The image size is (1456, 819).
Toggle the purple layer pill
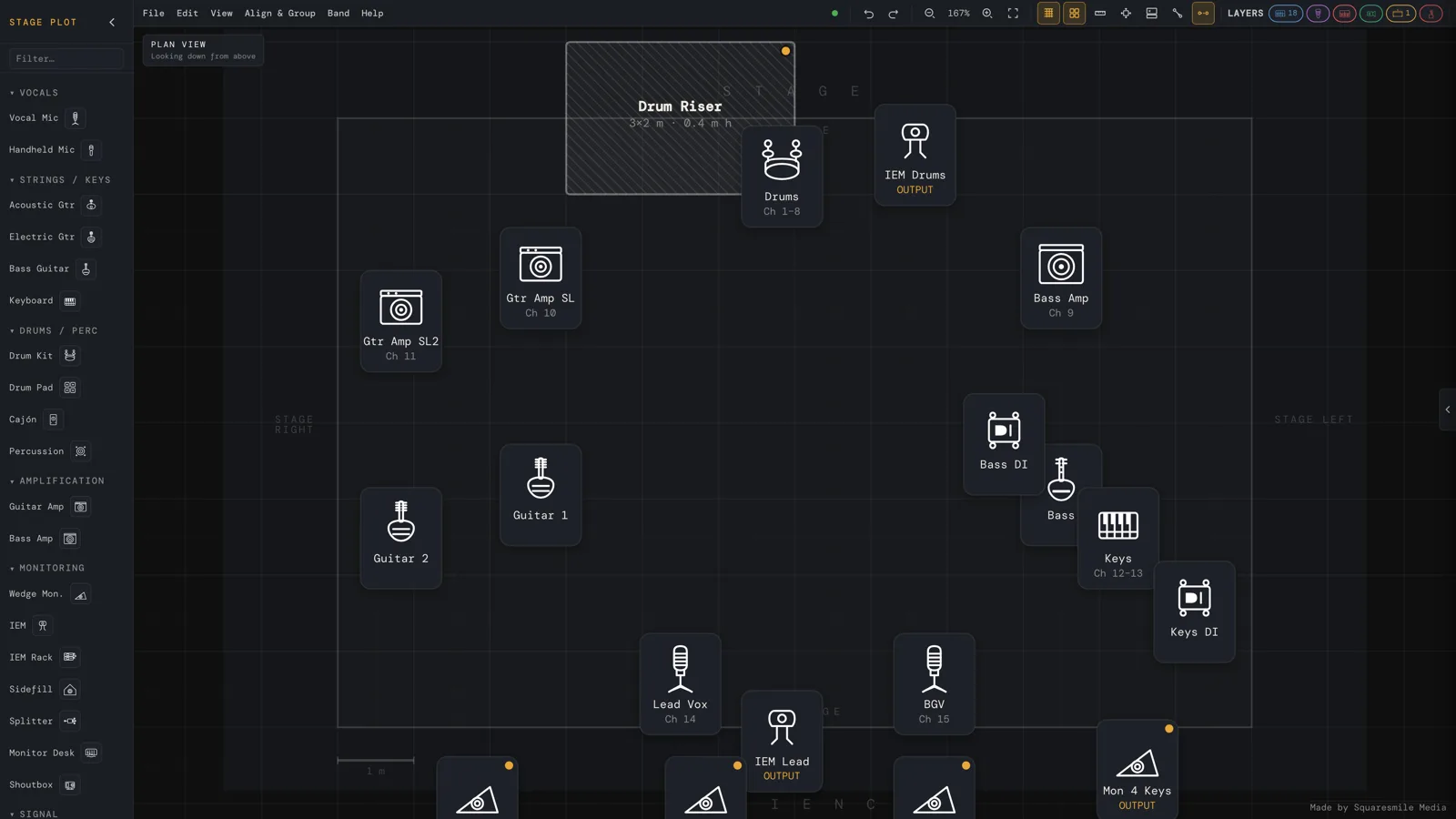(x=1318, y=14)
